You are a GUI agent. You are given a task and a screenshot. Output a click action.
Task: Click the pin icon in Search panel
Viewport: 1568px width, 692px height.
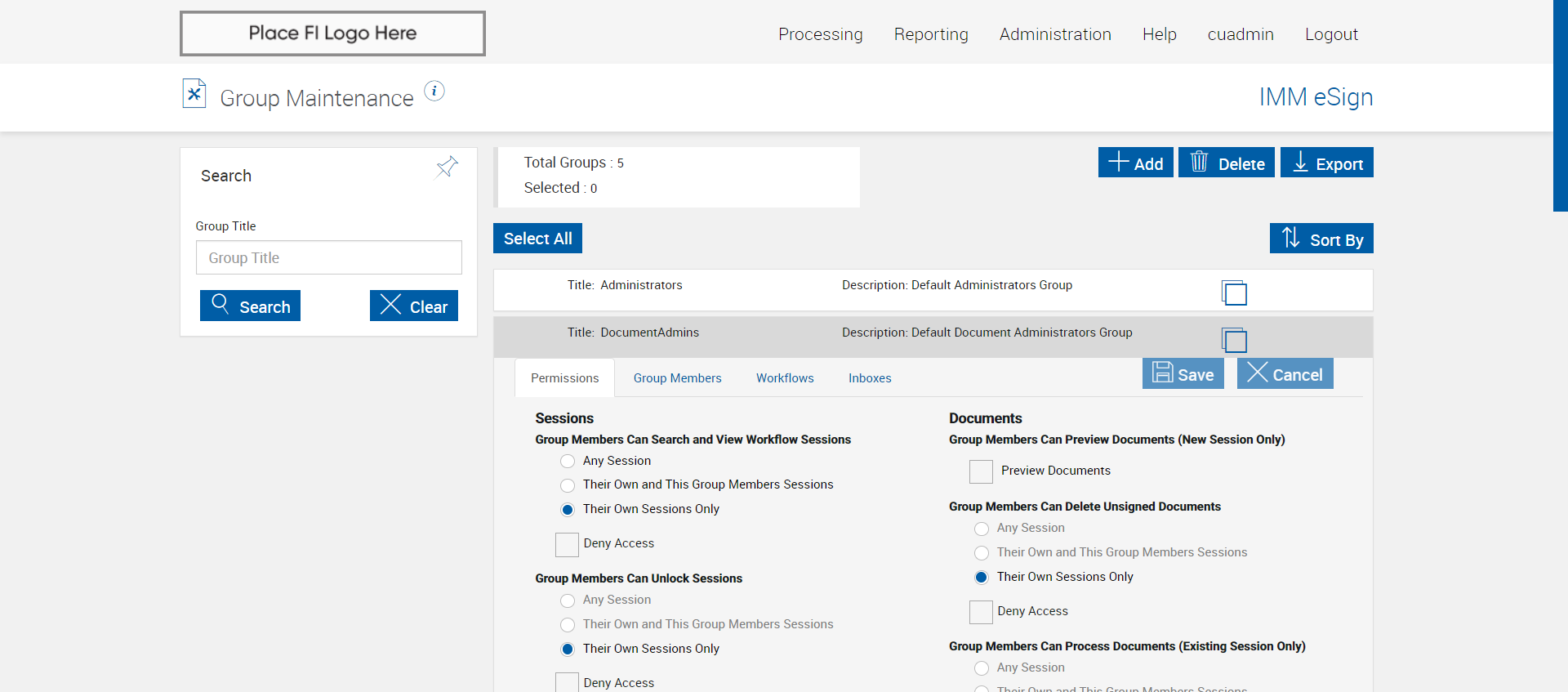(x=447, y=167)
